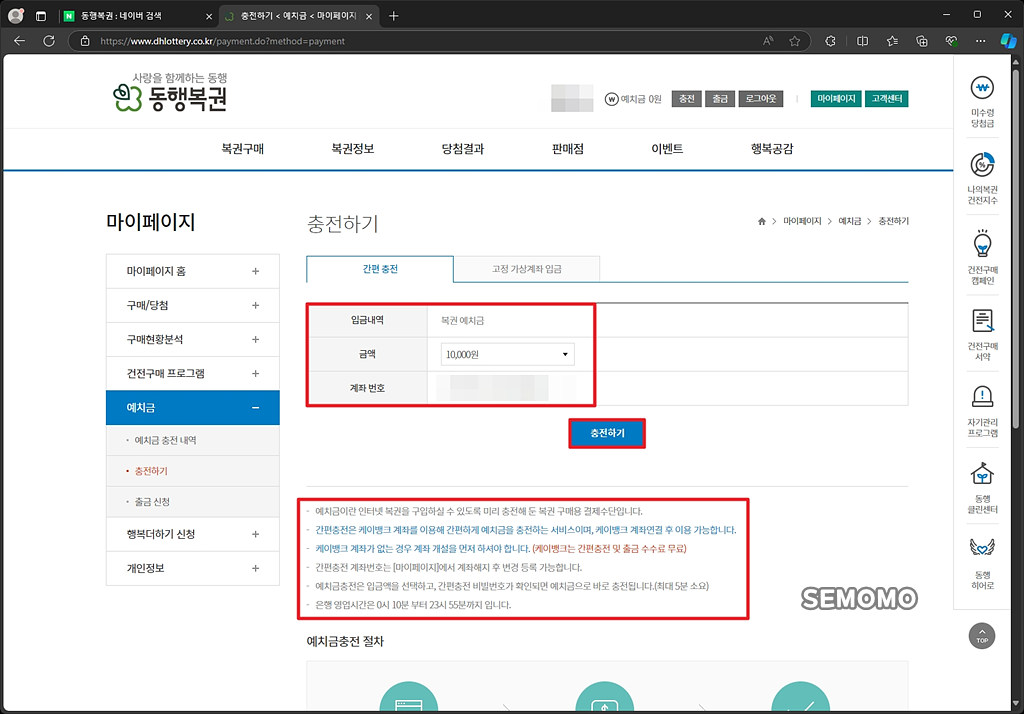
Task: Click the browser address bar URL
Action: pos(222,41)
